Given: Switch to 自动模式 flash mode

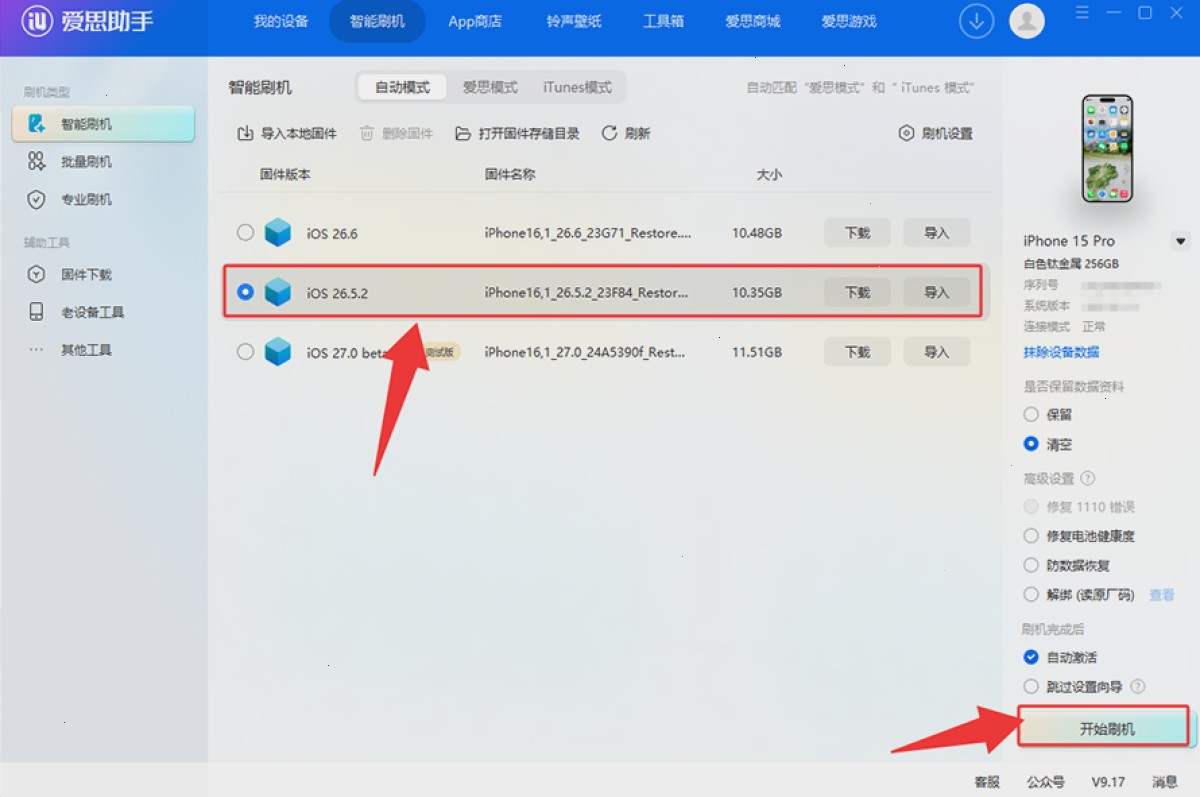Looking at the screenshot, I should pos(402,87).
